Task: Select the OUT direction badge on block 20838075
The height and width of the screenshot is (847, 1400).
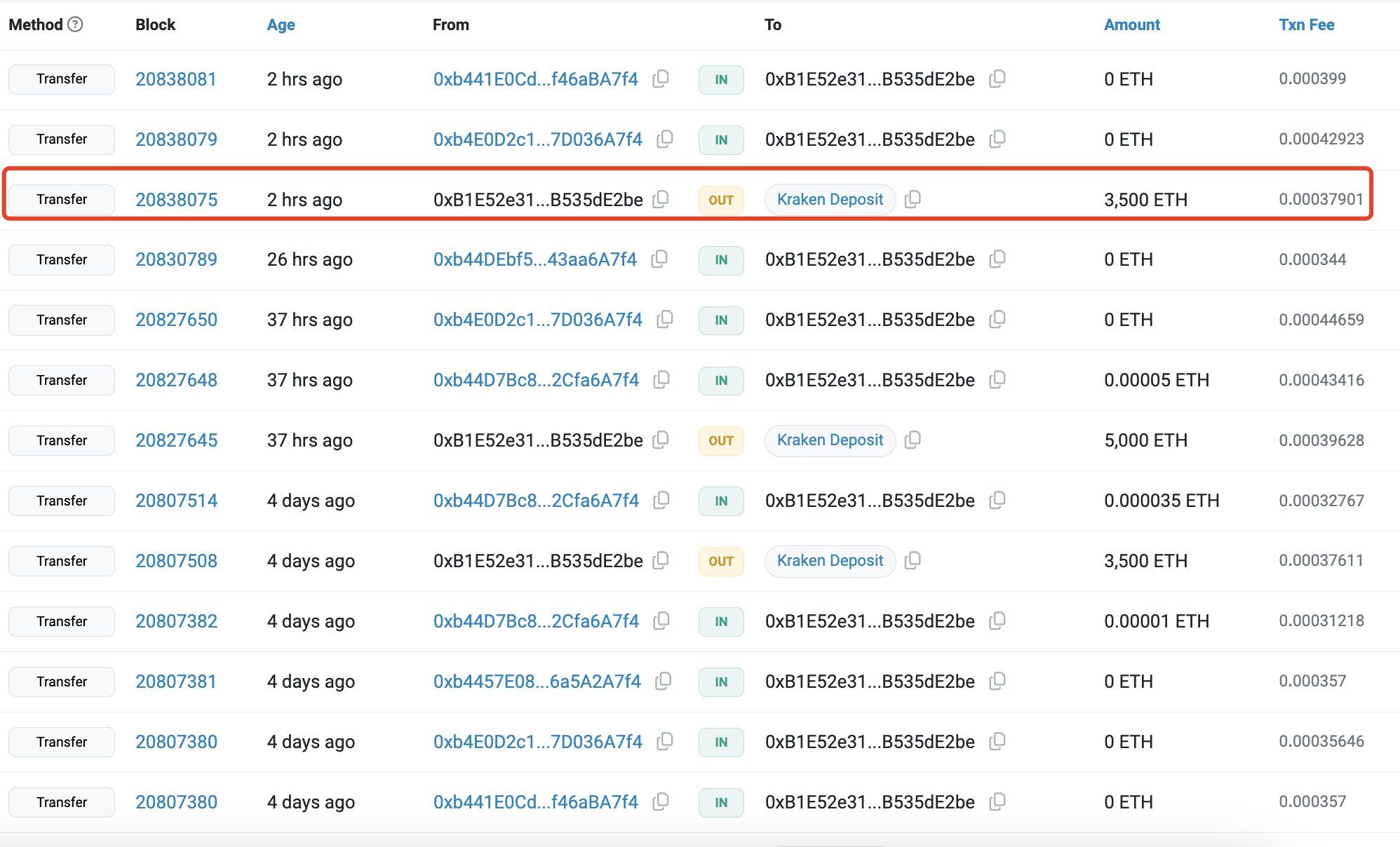Action: [720, 199]
